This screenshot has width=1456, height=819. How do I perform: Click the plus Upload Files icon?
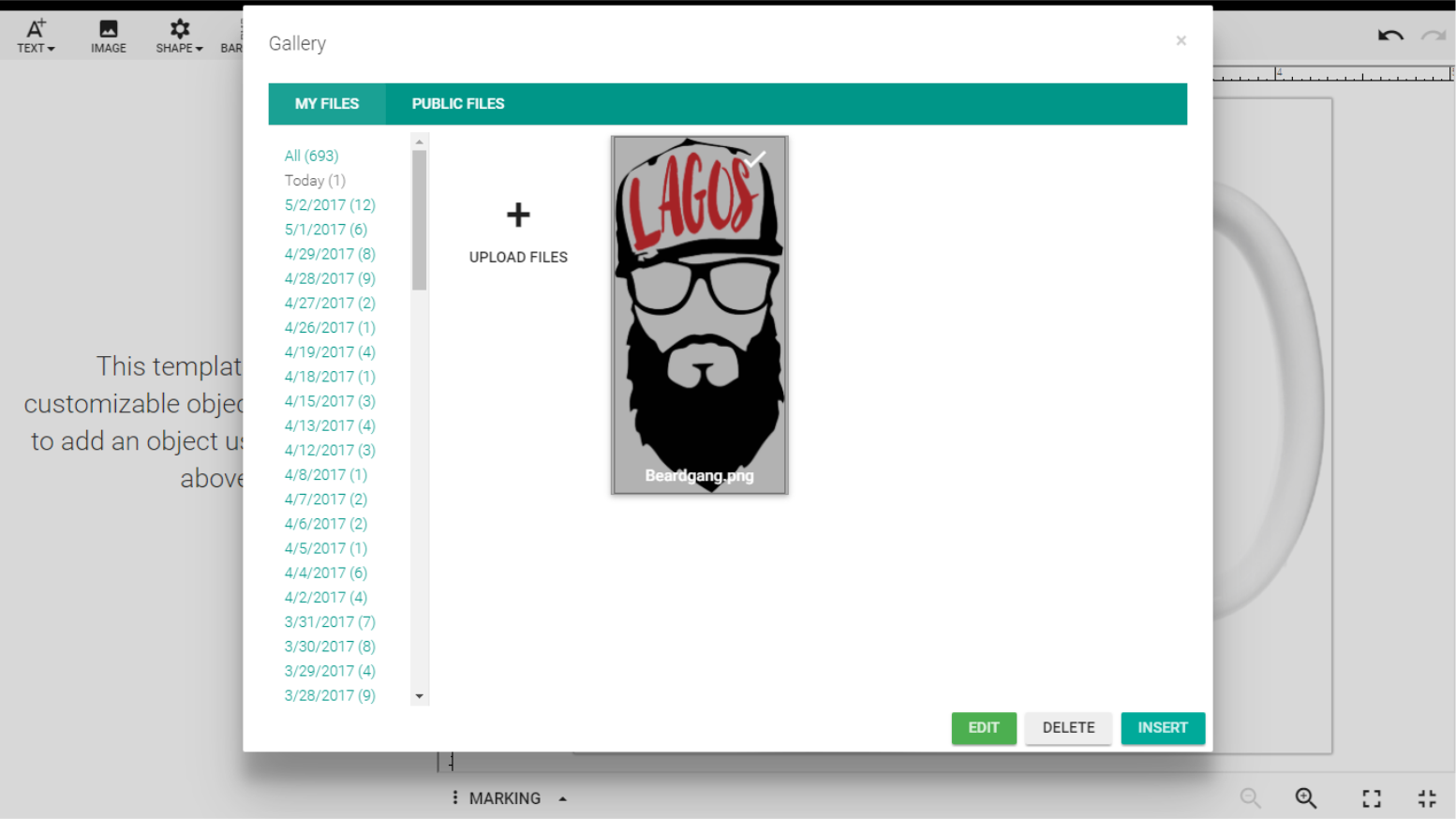[x=518, y=215]
